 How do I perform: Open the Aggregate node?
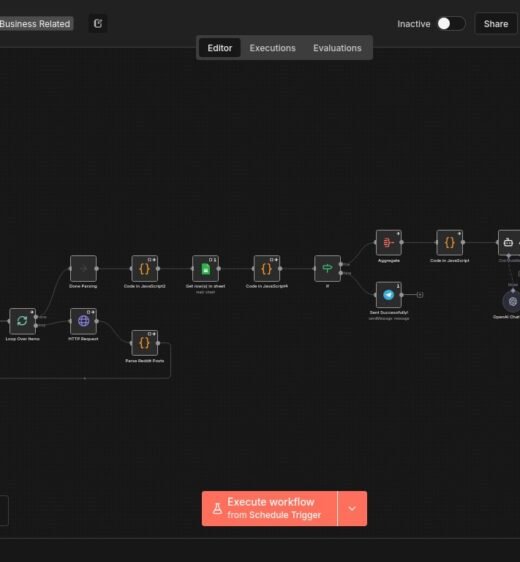point(388,243)
